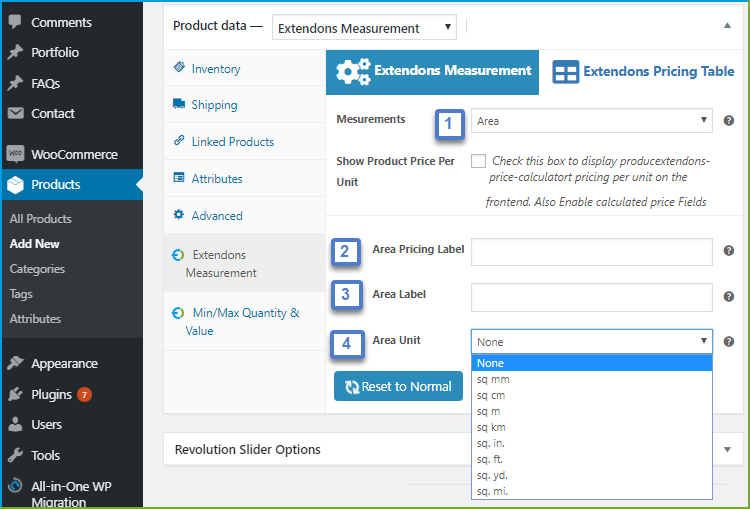The width and height of the screenshot is (750, 509).
Task: Click the Extendons Measurement sidebar logo icon
Action: 178,255
